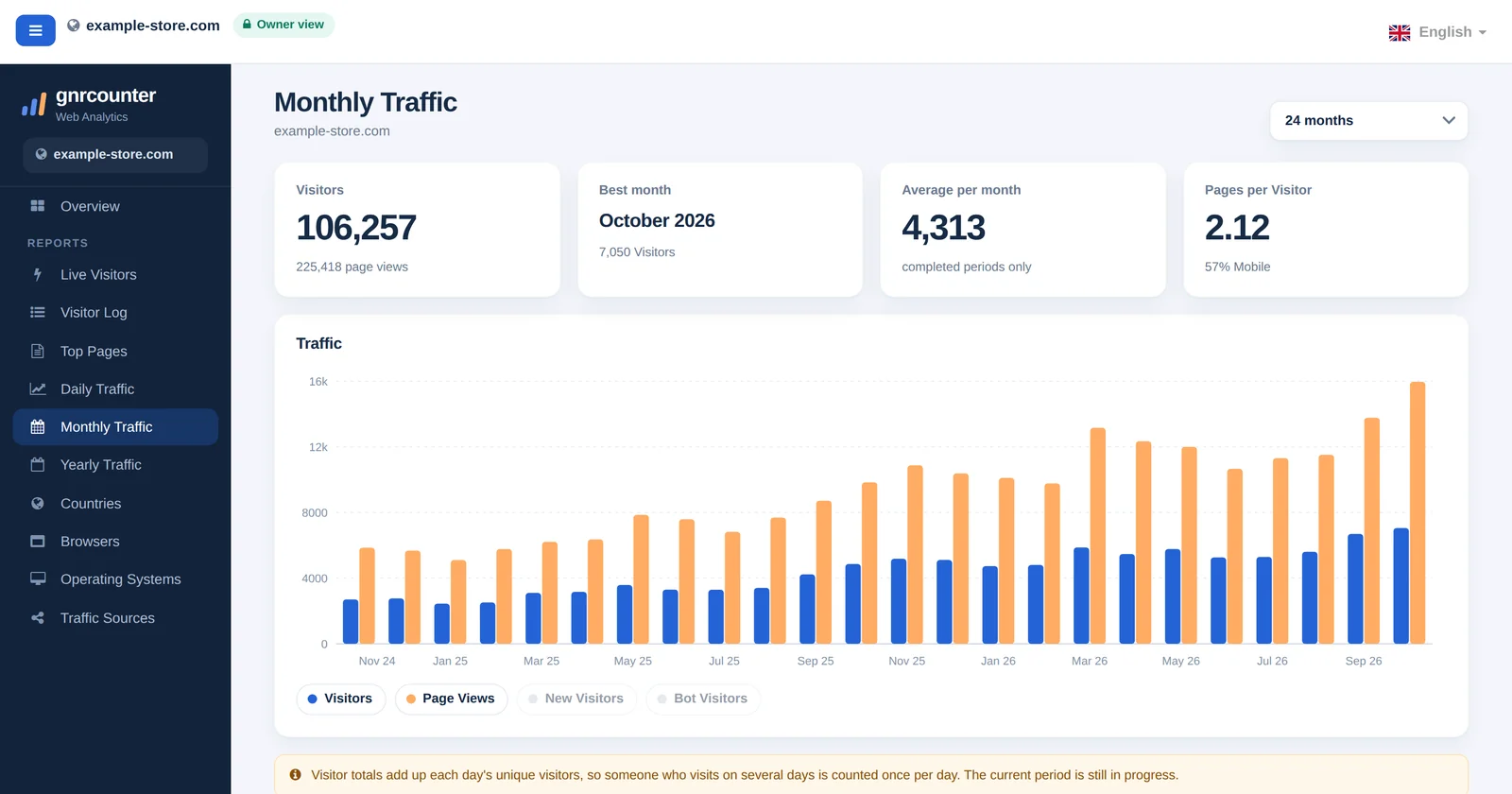Enable the New Visitors series

(x=576, y=699)
